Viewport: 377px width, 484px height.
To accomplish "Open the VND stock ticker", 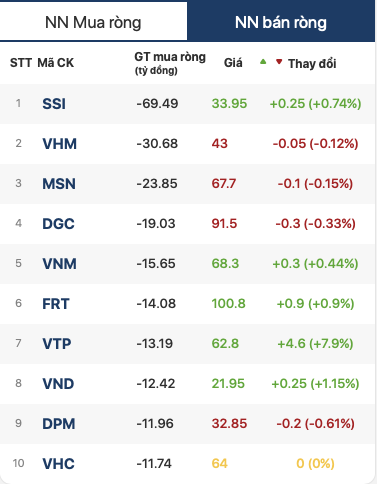I will click(x=58, y=384).
